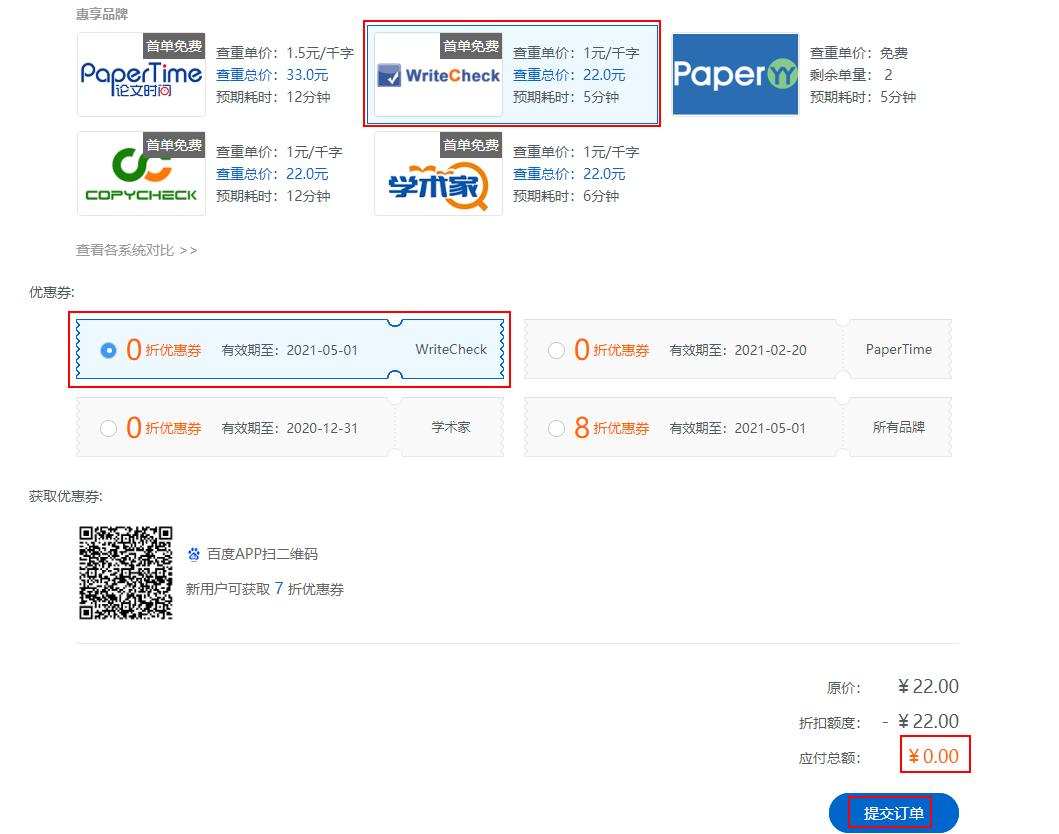The width and height of the screenshot is (1059, 834).
Task: Click PaperTime price text 33.0元
Action: (x=307, y=75)
